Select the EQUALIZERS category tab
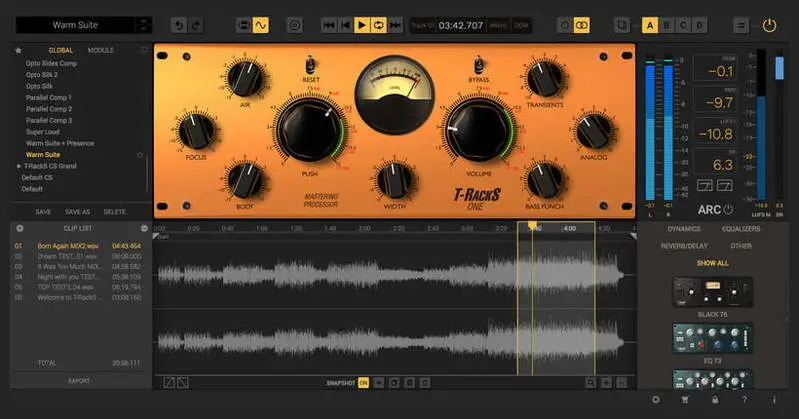Screen dimensions: 799x419 (741, 229)
